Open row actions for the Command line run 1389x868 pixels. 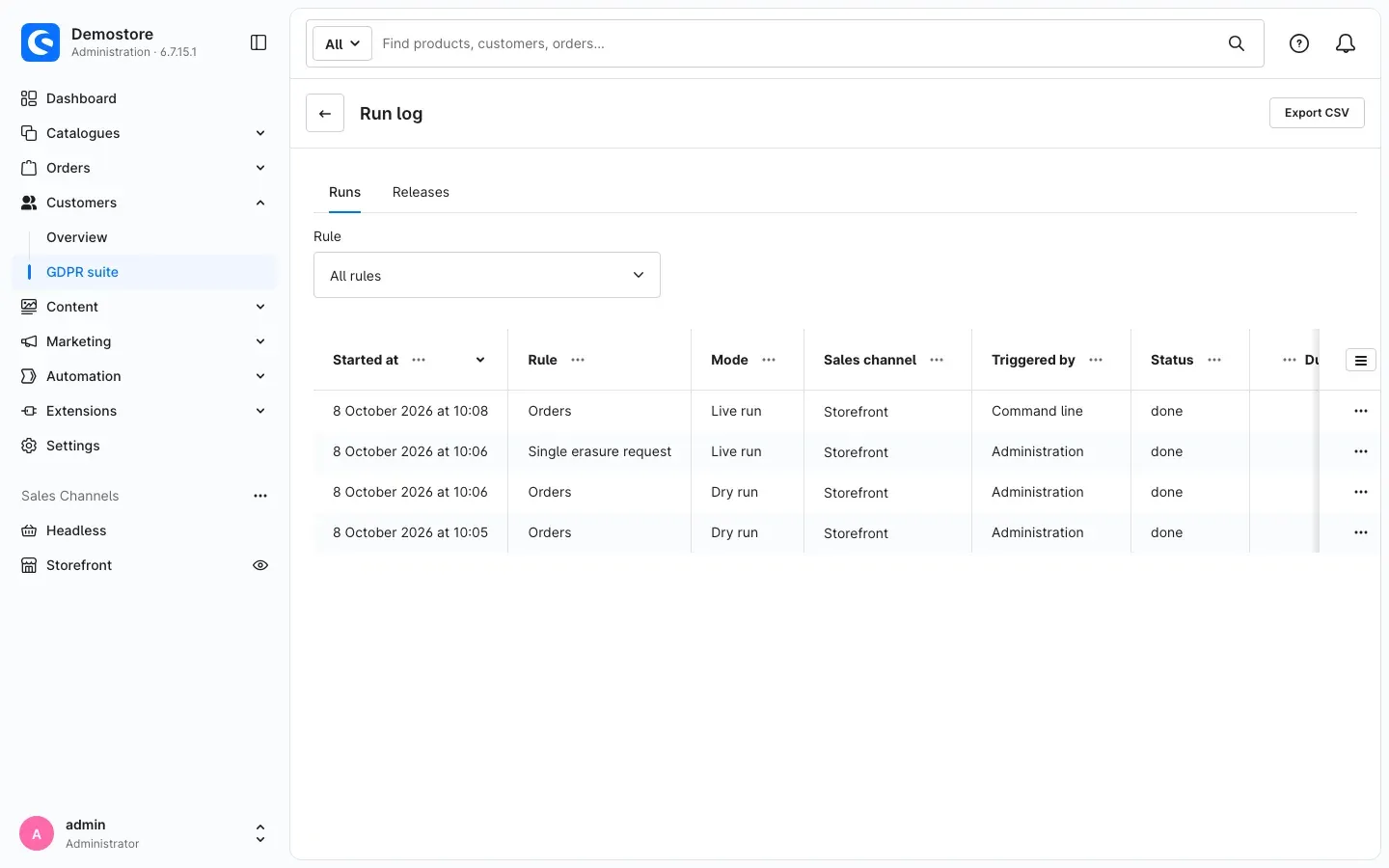tap(1361, 411)
